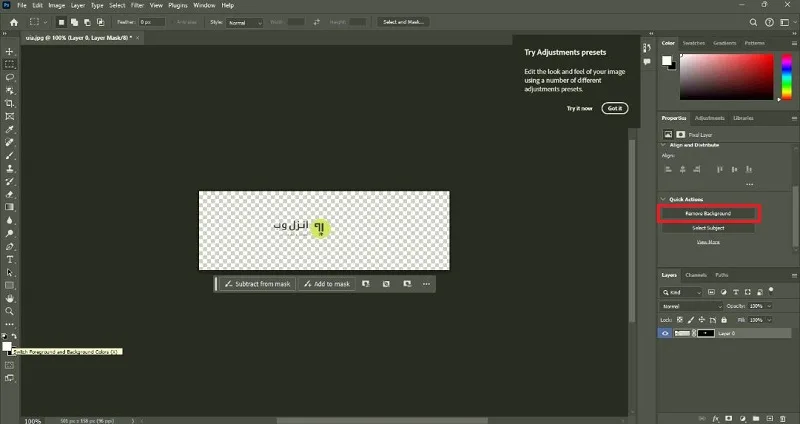Open the Style dropdown set to Normal
This screenshot has height=424, width=800.
click(245, 22)
